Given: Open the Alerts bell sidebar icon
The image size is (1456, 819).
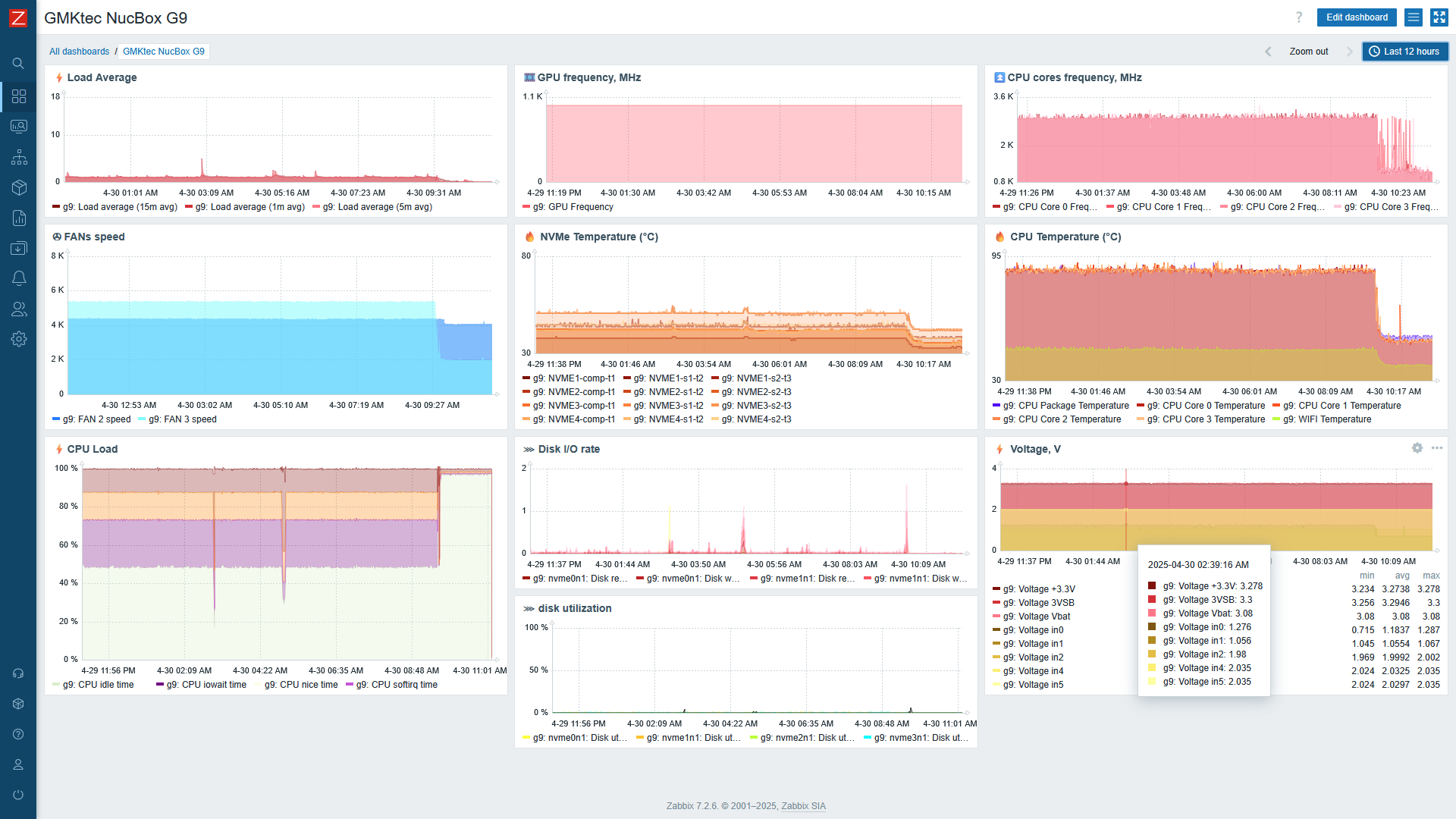Looking at the screenshot, I should click(x=19, y=278).
